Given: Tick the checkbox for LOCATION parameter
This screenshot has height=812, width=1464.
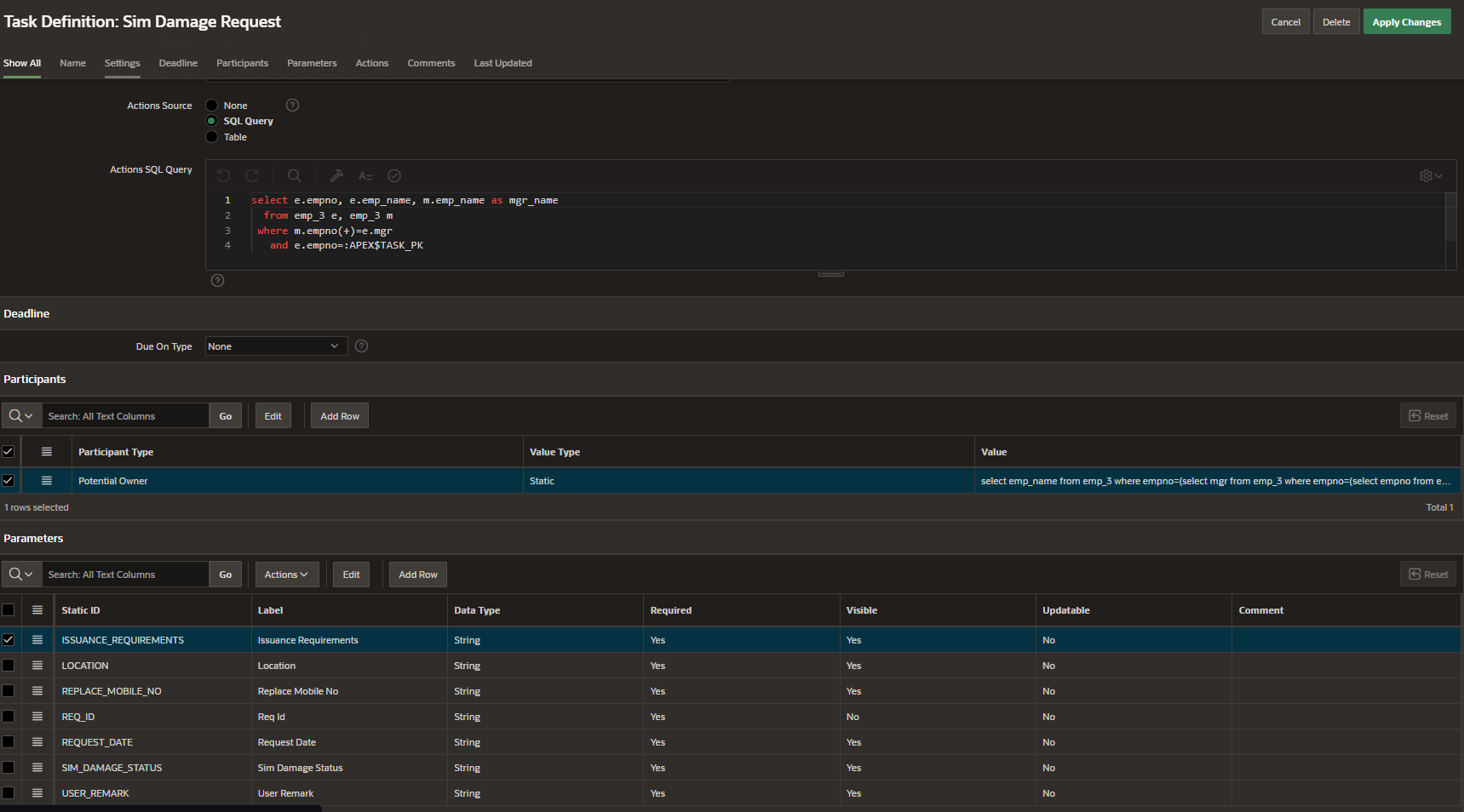Looking at the screenshot, I should click(9, 666).
